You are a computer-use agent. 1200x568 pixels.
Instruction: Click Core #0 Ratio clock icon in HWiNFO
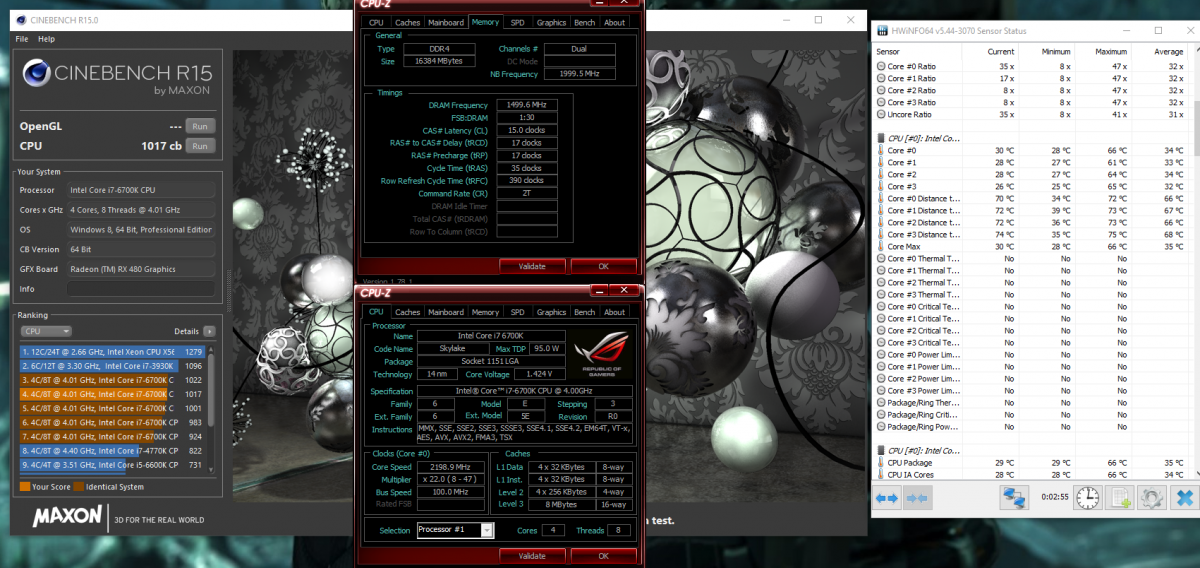[880, 66]
